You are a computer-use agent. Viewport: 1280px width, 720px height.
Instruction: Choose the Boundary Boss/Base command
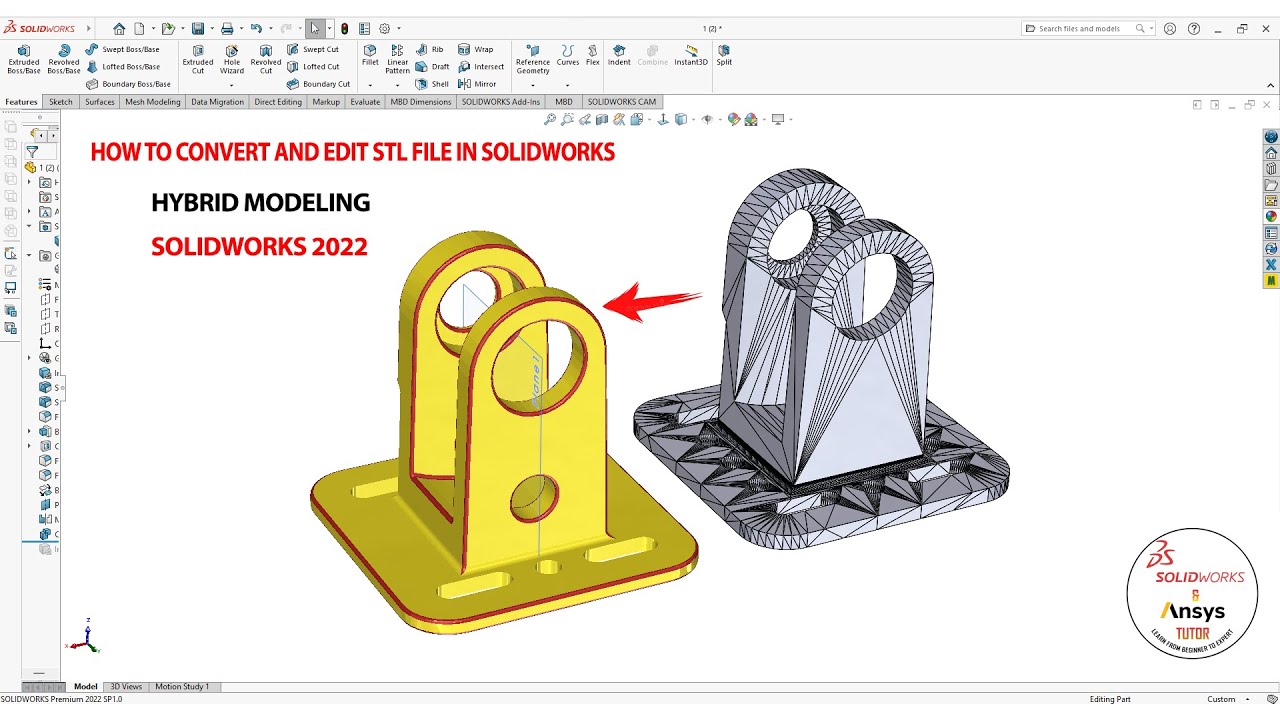128,84
